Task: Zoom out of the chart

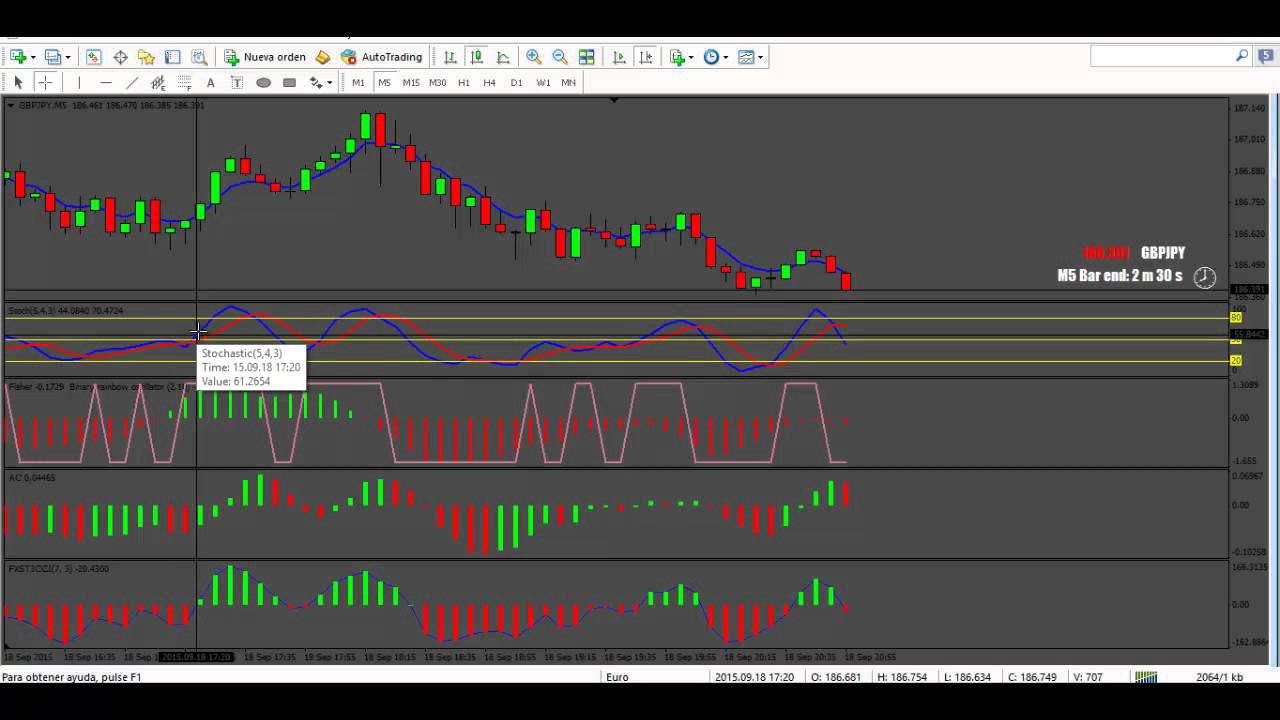Action: (560, 57)
